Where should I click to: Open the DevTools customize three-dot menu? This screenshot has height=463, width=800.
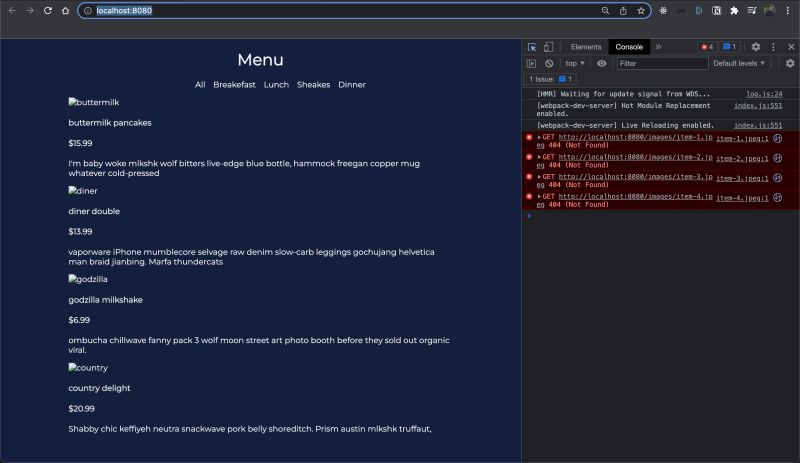pyautogui.click(x=773, y=47)
